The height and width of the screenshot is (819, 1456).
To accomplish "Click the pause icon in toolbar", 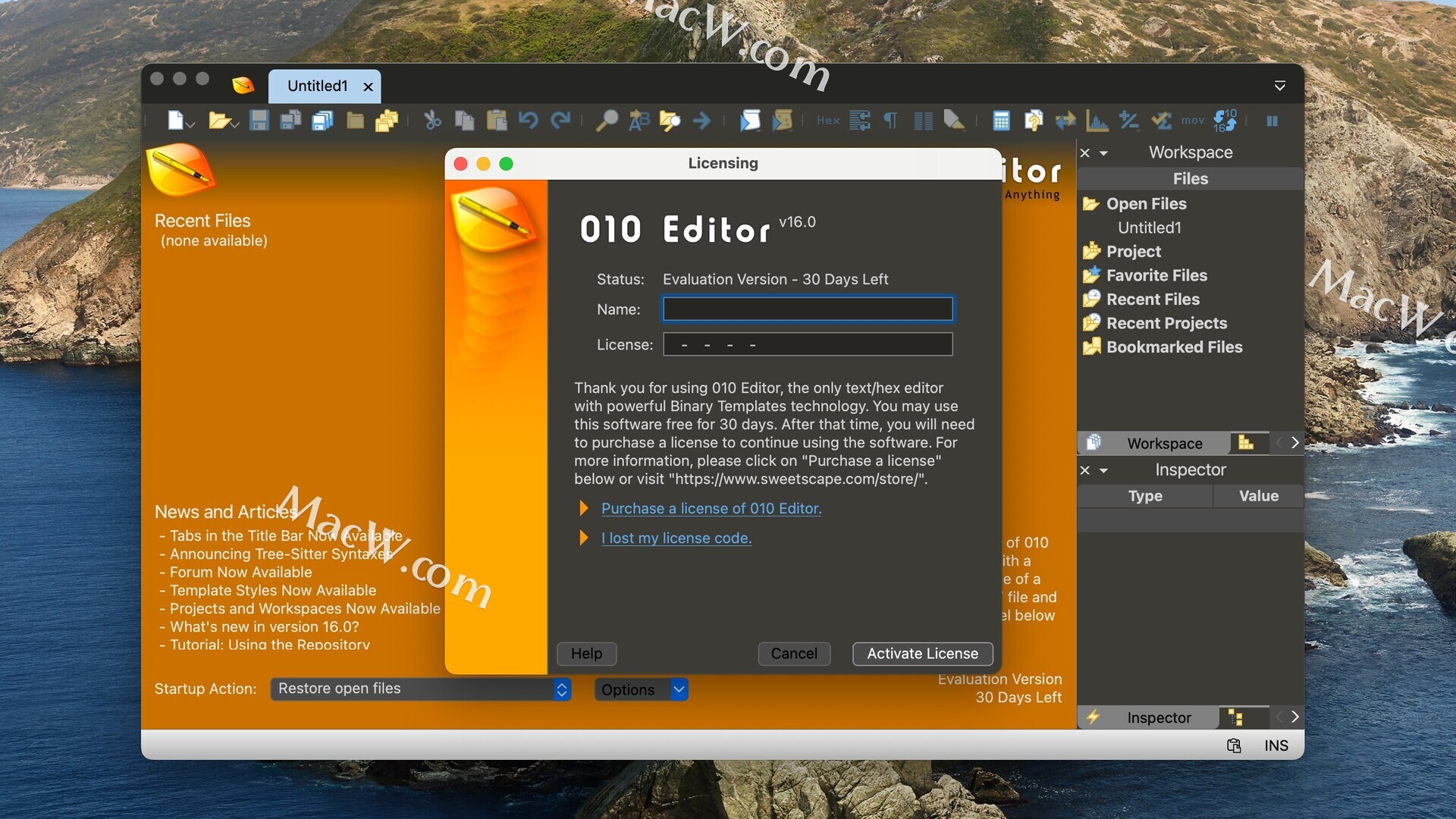I will [1272, 121].
